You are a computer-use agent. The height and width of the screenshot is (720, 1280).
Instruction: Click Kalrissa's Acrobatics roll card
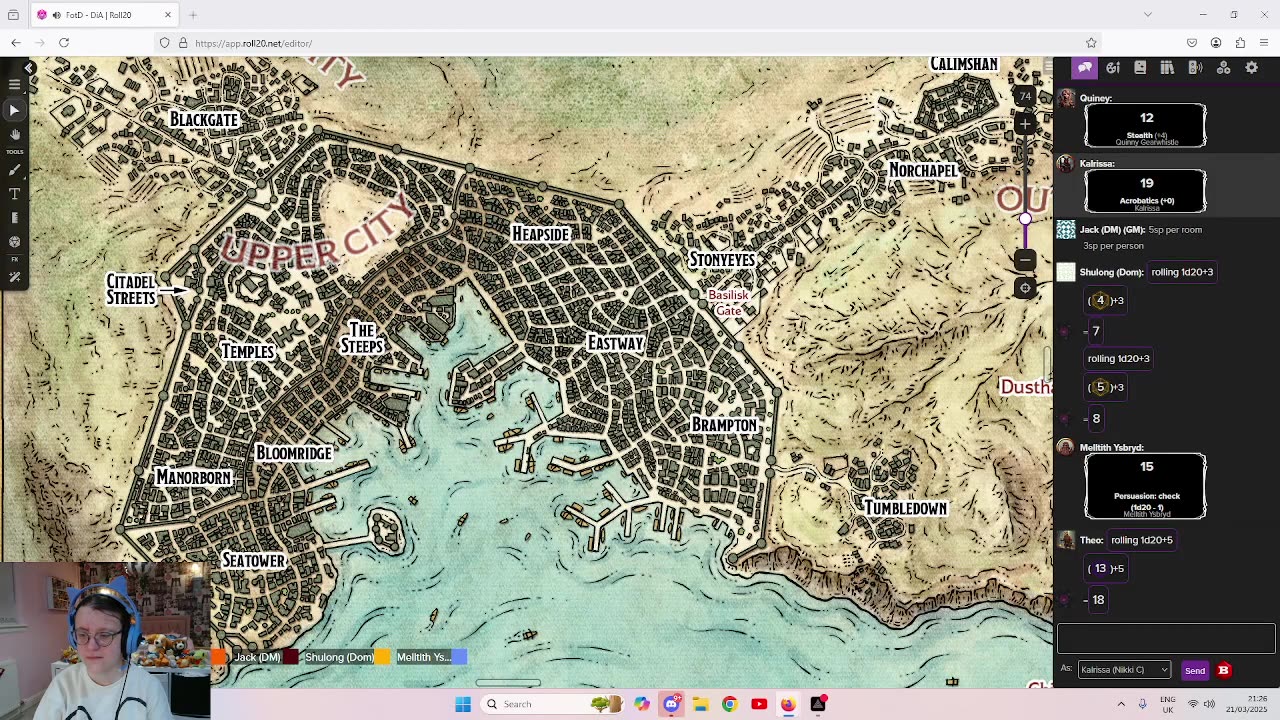click(1146, 190)
